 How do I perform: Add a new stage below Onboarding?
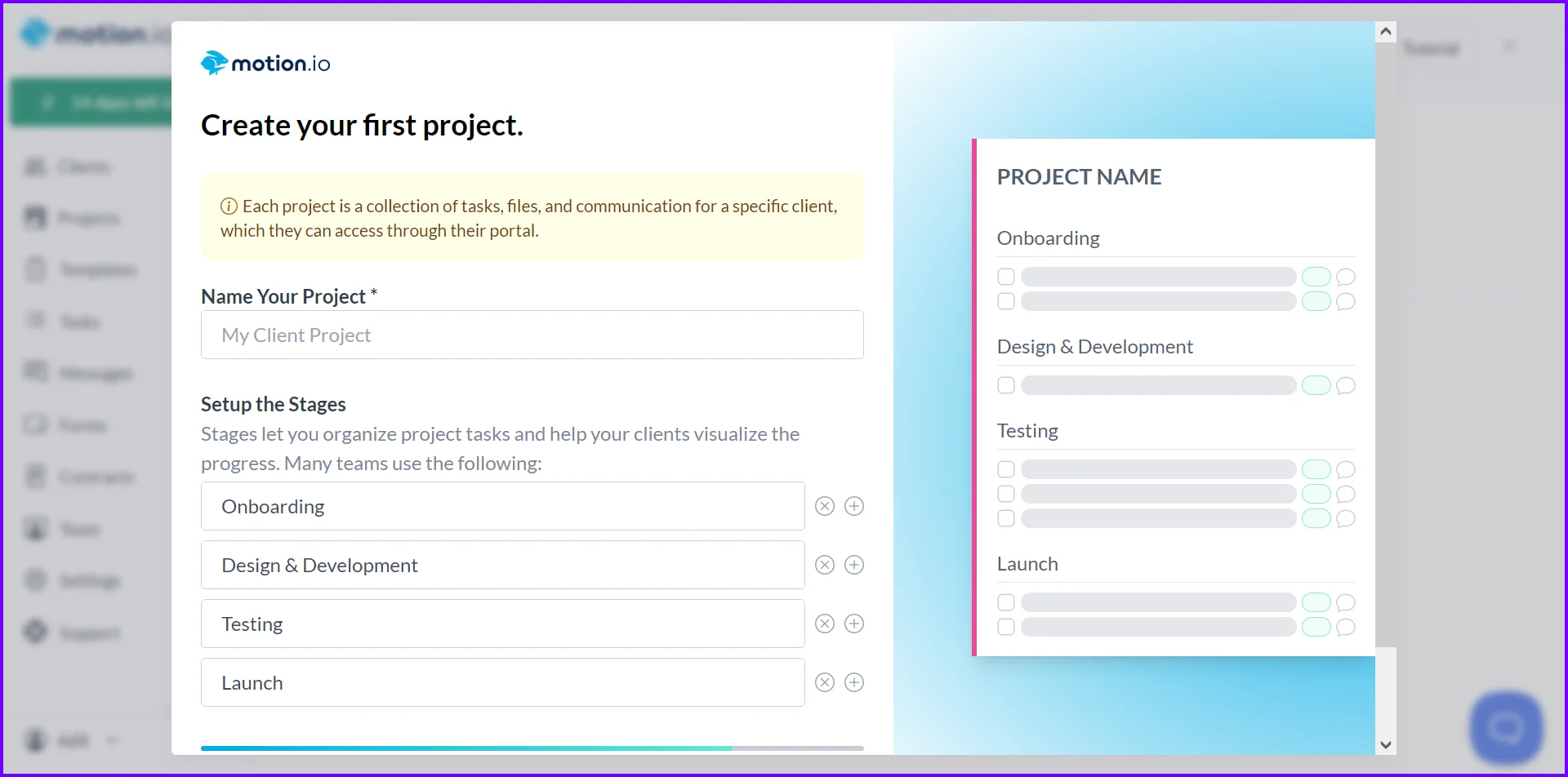854,506
